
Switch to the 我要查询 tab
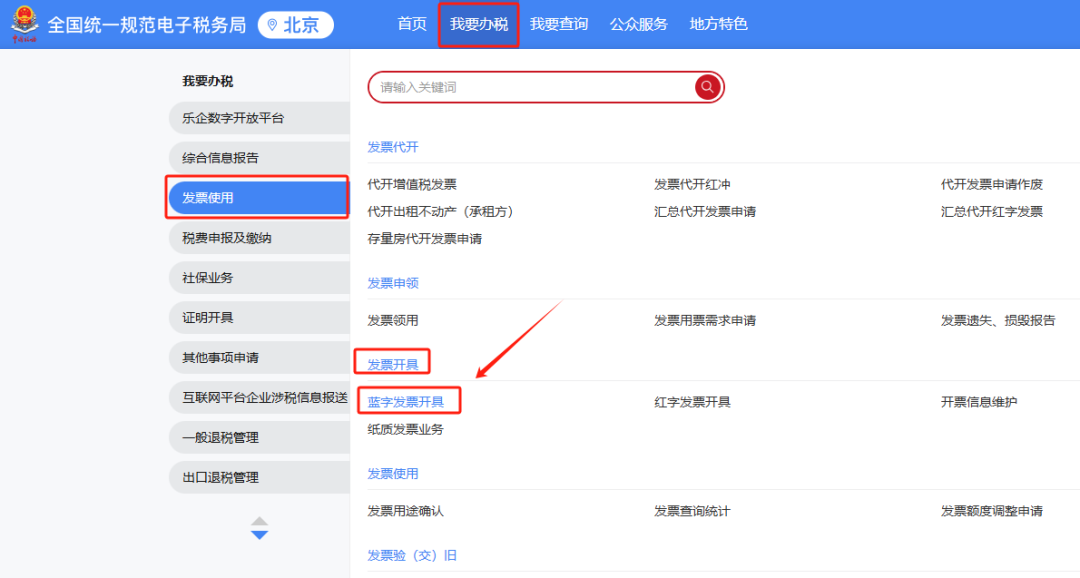tap(558, 24)
